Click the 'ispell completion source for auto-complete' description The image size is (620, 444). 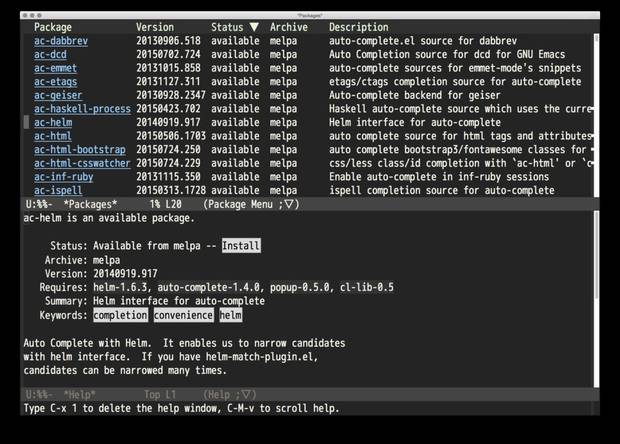click(442, 191)
